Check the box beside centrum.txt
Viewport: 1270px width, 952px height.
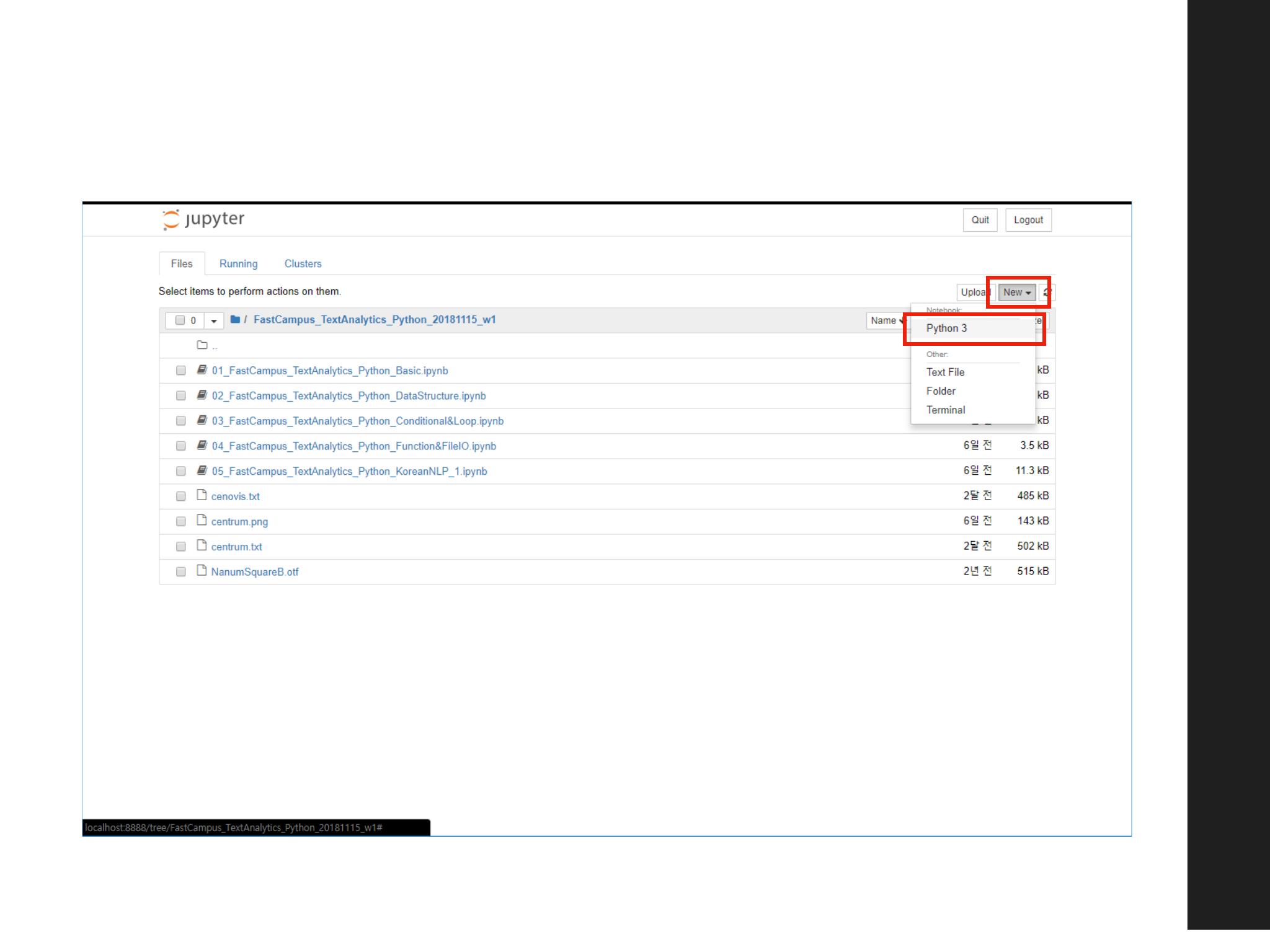click(180, 547)
